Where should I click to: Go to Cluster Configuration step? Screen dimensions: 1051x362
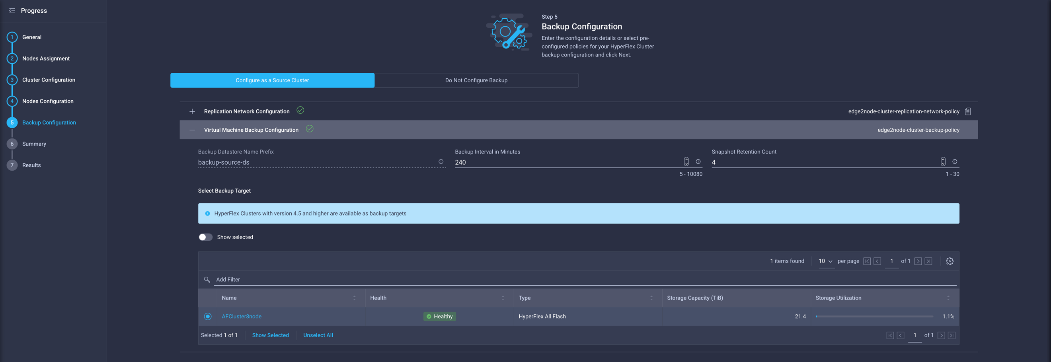(x=48, y=80)
